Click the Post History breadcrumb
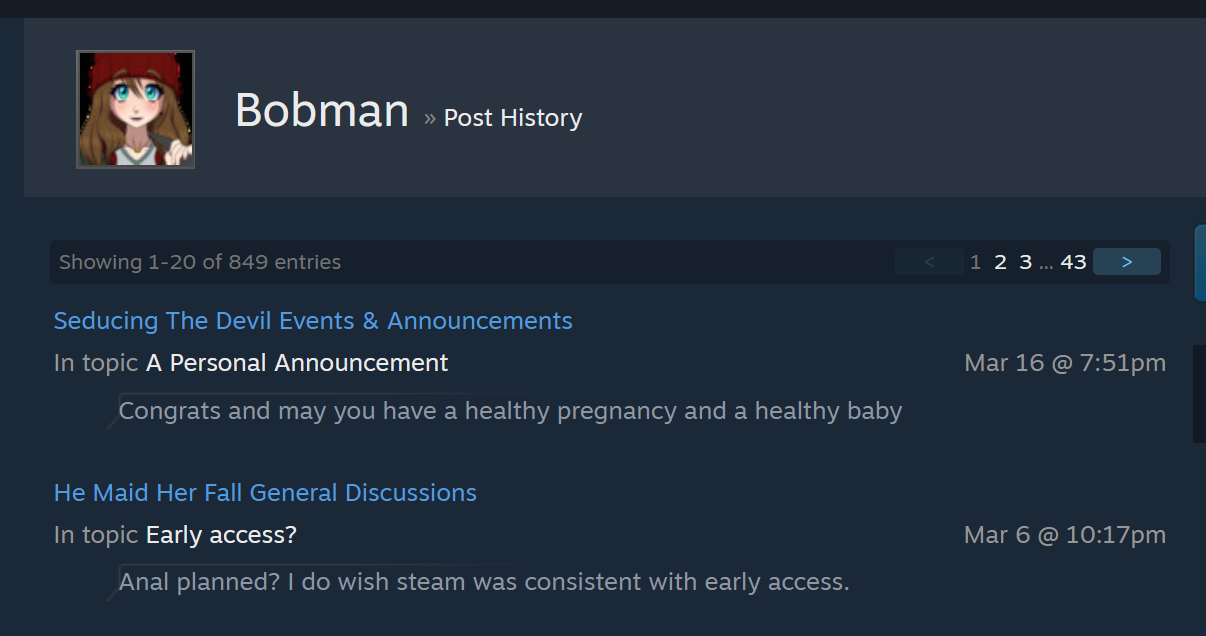This screenshot has height=636, width=1206. [x=512, y=118]
